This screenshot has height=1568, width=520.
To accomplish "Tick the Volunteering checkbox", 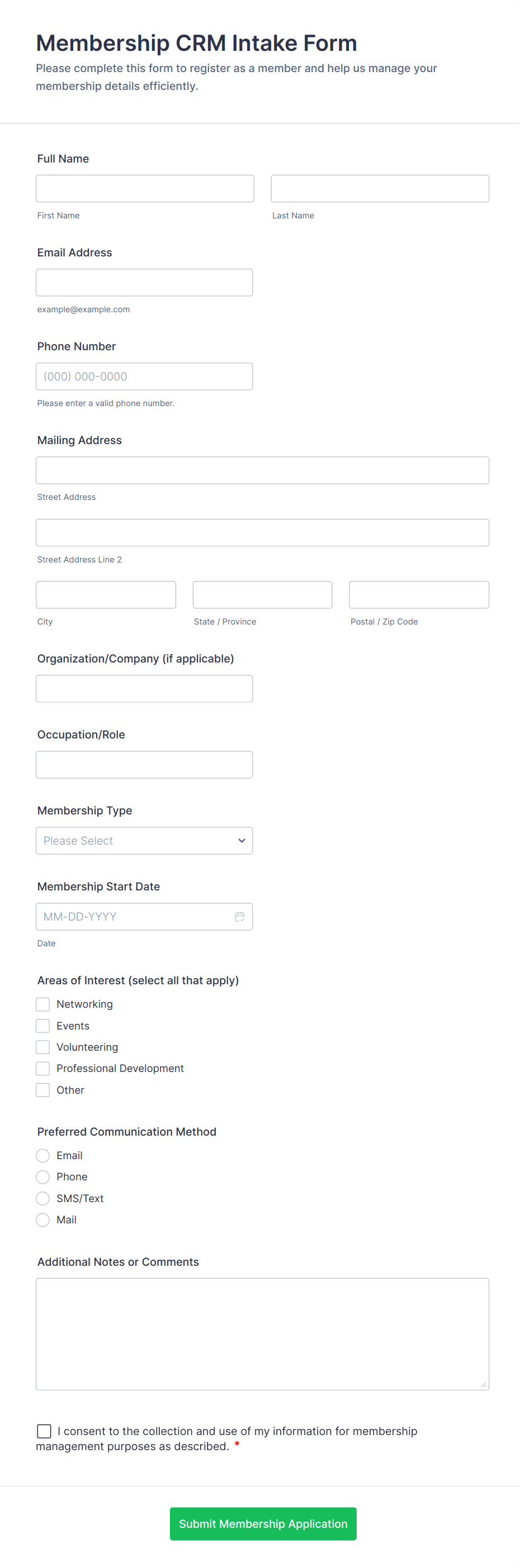I will 42,1047.
